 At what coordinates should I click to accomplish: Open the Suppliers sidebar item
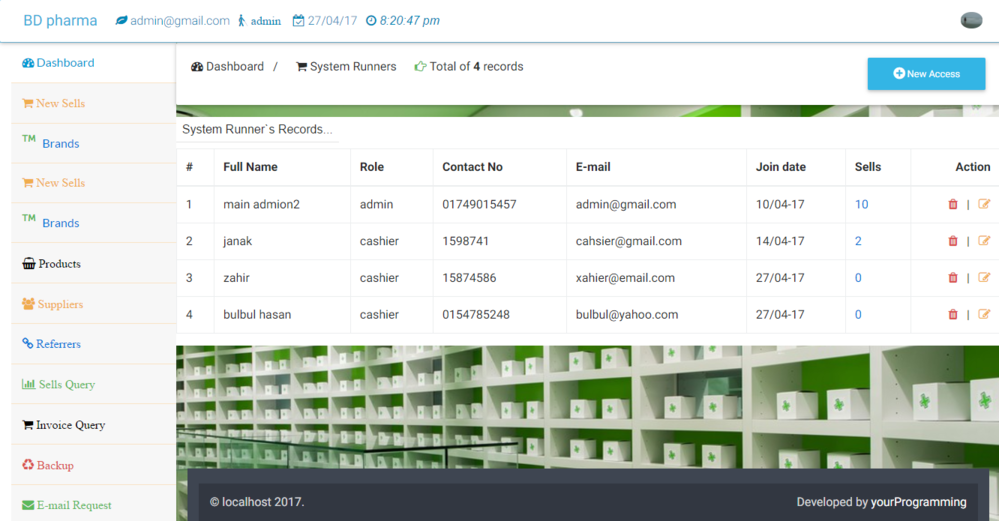[x=60, y=304]
